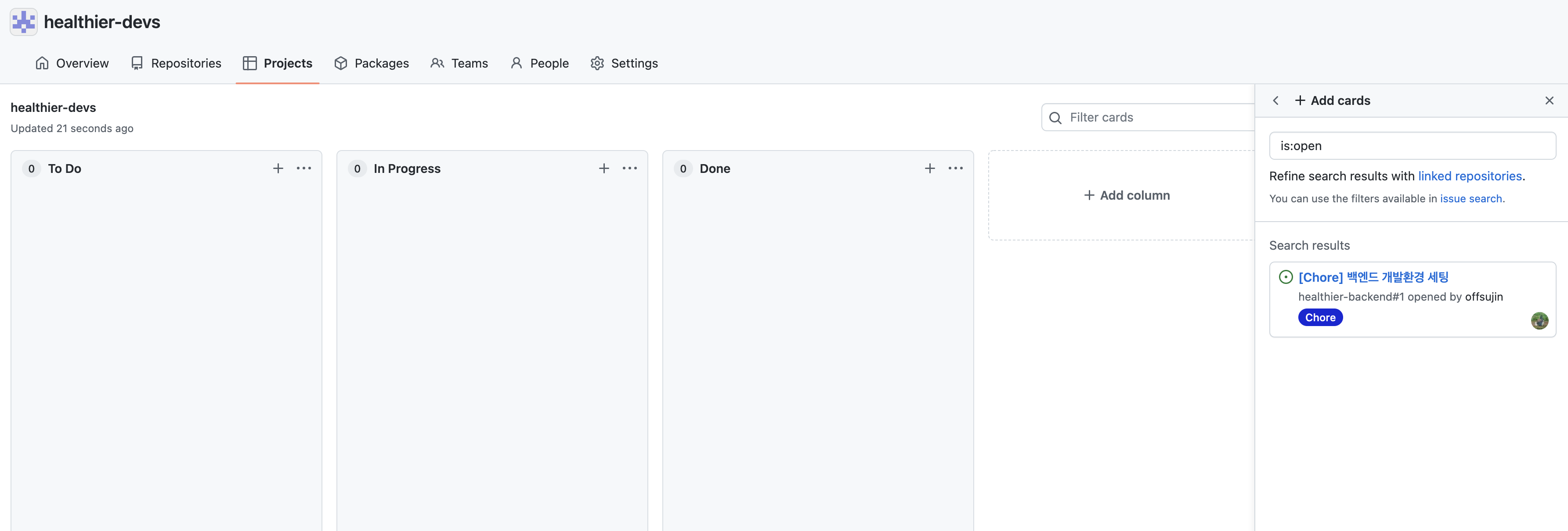Click the Search results heading

[x=1309, y=246]
